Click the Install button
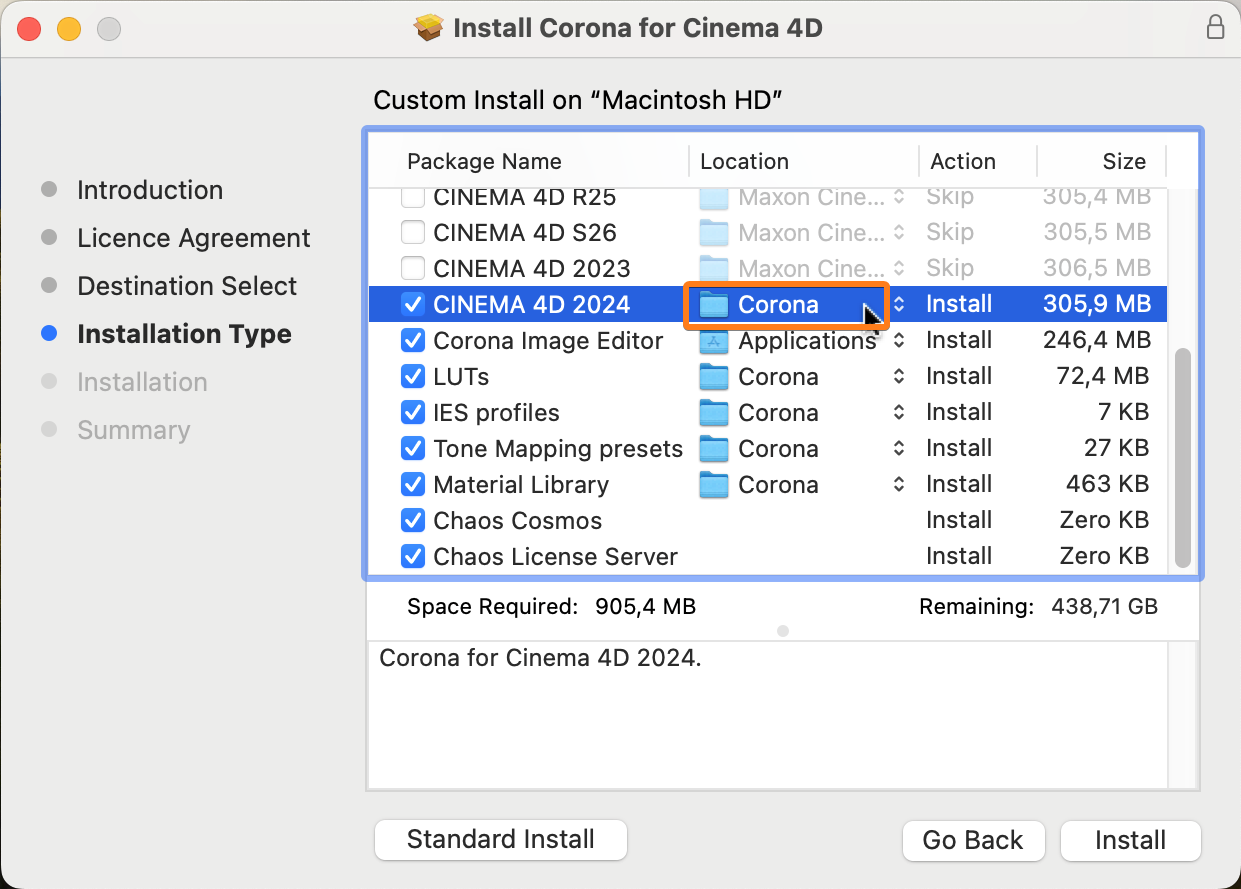Image resolution: width=1241 pixels, height=889 pixels. [1131, 841]
